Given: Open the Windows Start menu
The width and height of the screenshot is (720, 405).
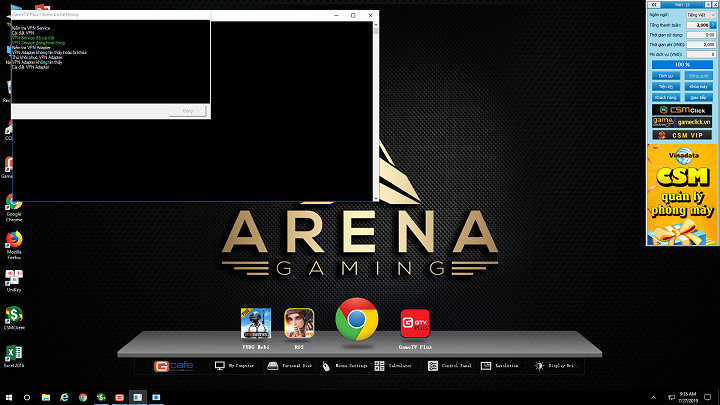Looking at the screenshot, I should click(x=9, y=398).
